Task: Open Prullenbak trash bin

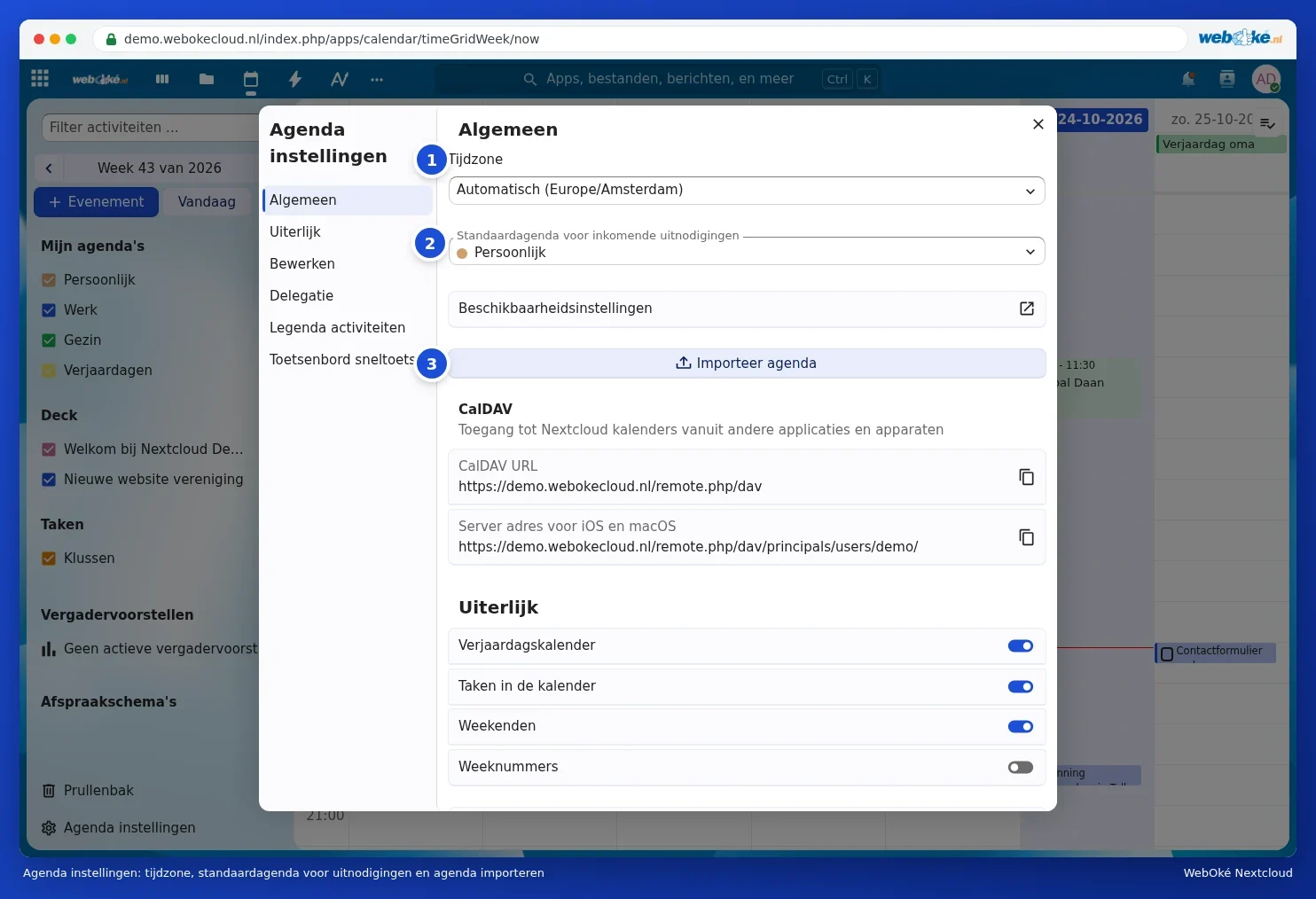Action: [88, 790]
